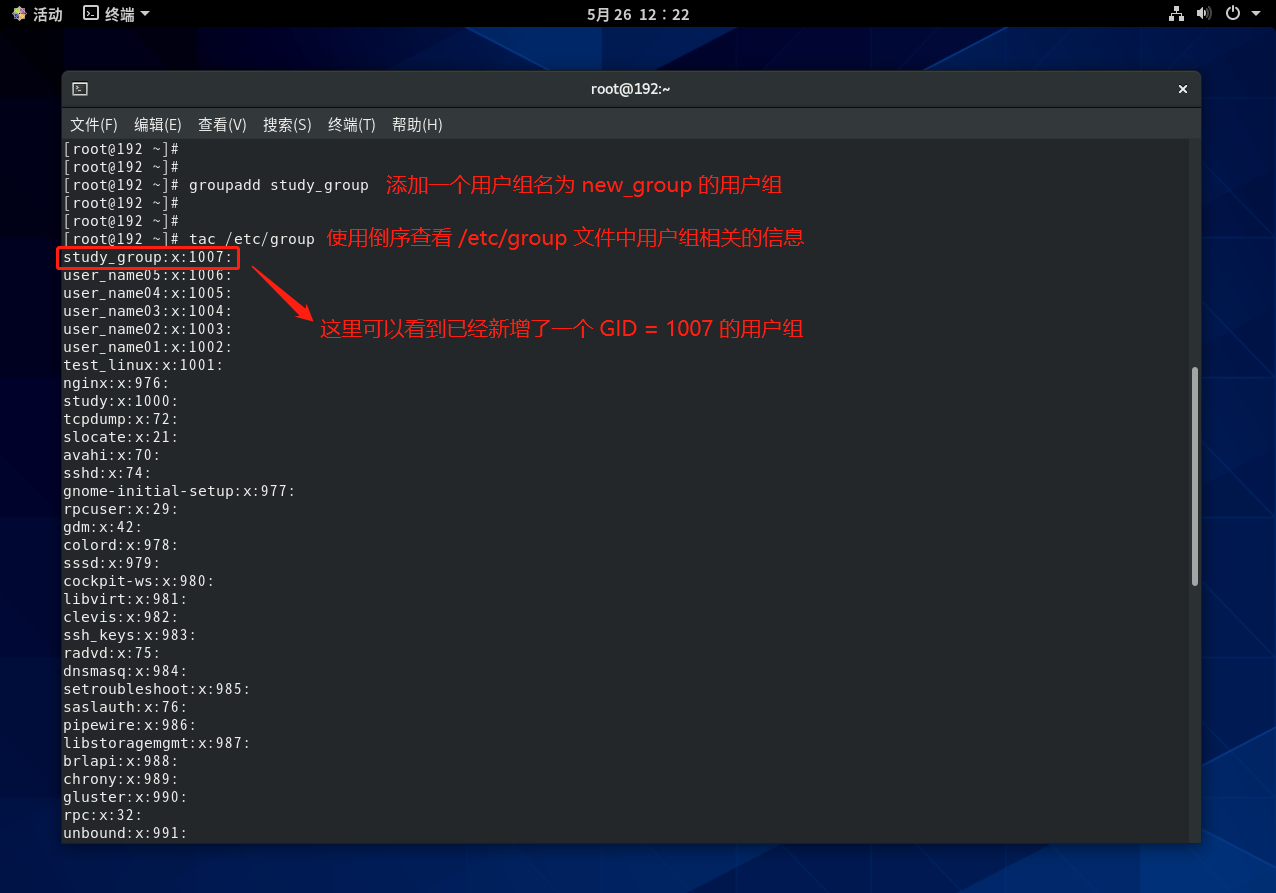Click the wired network status icon
The width and height of the screenshot is (1276, 893).
pos(1176,14)
